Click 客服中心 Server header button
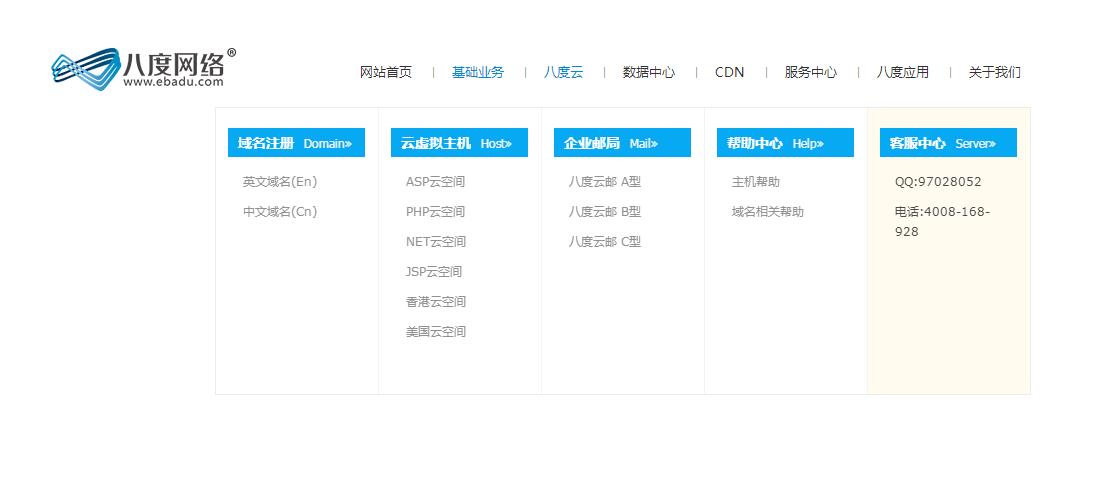Viewport: 1115px width, 487px height. click(x=948, y=142)
